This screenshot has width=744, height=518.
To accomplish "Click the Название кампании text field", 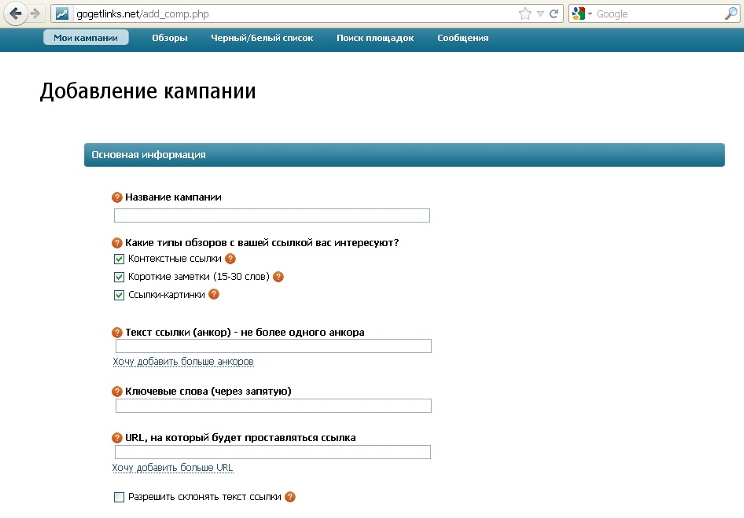I will pyautogui.click(x=272, y=215).
